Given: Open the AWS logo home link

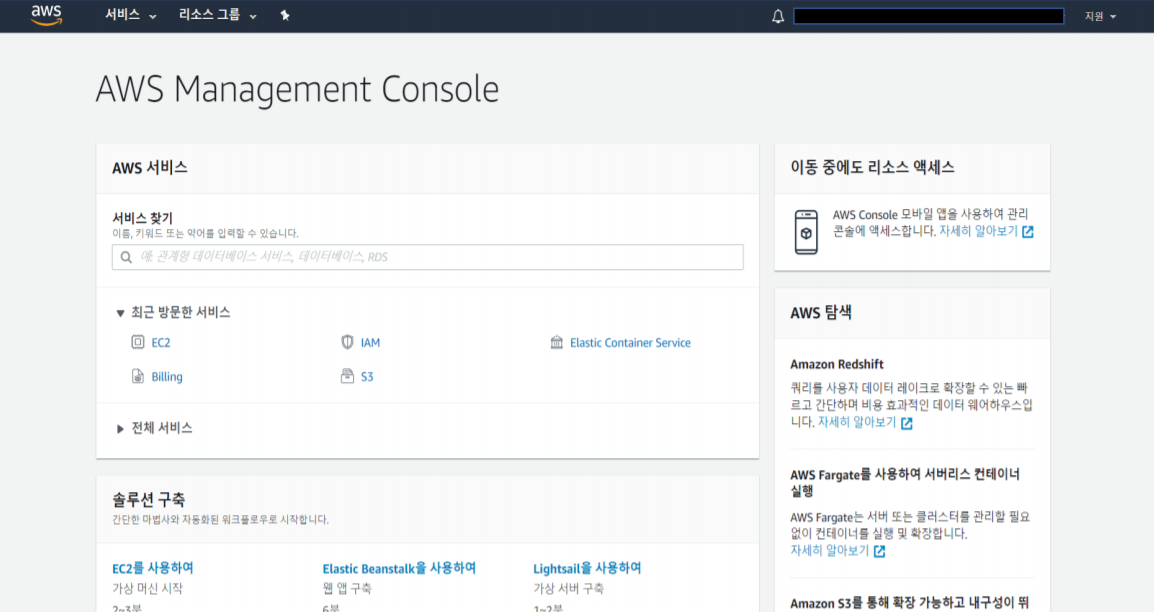Looking at the screenshot, I should click(x=46, y=15).
